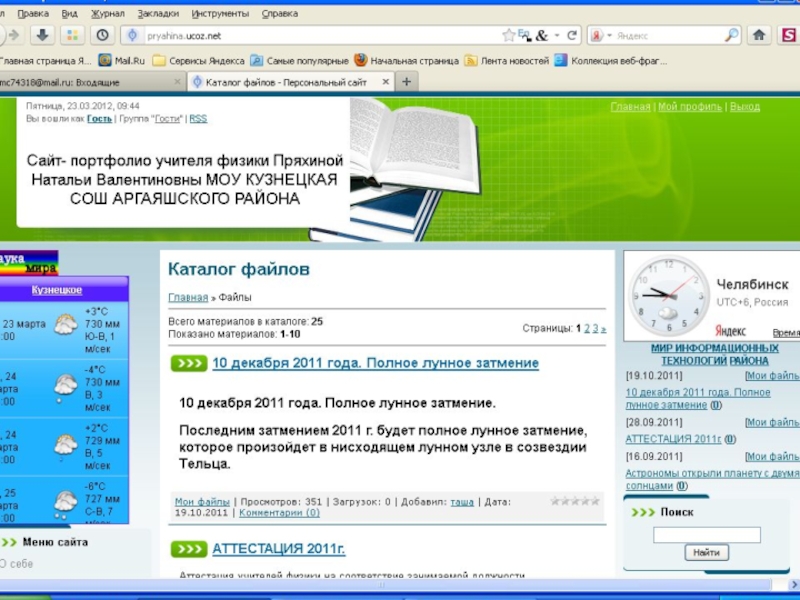Close the mail.ru Входящие tab
Viewport: 800px width, 600px height.
tap(177, 82)
